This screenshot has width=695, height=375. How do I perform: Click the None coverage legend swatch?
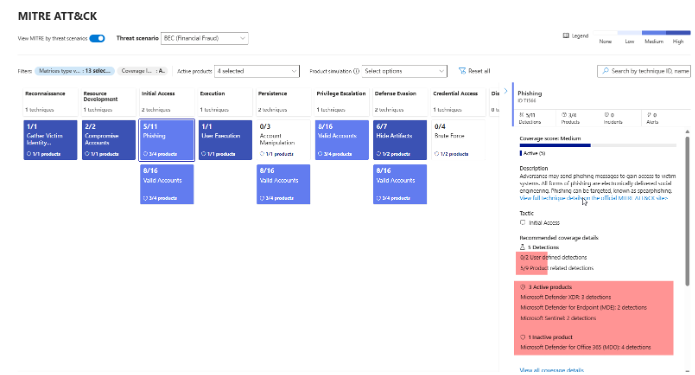click(605, 33)
